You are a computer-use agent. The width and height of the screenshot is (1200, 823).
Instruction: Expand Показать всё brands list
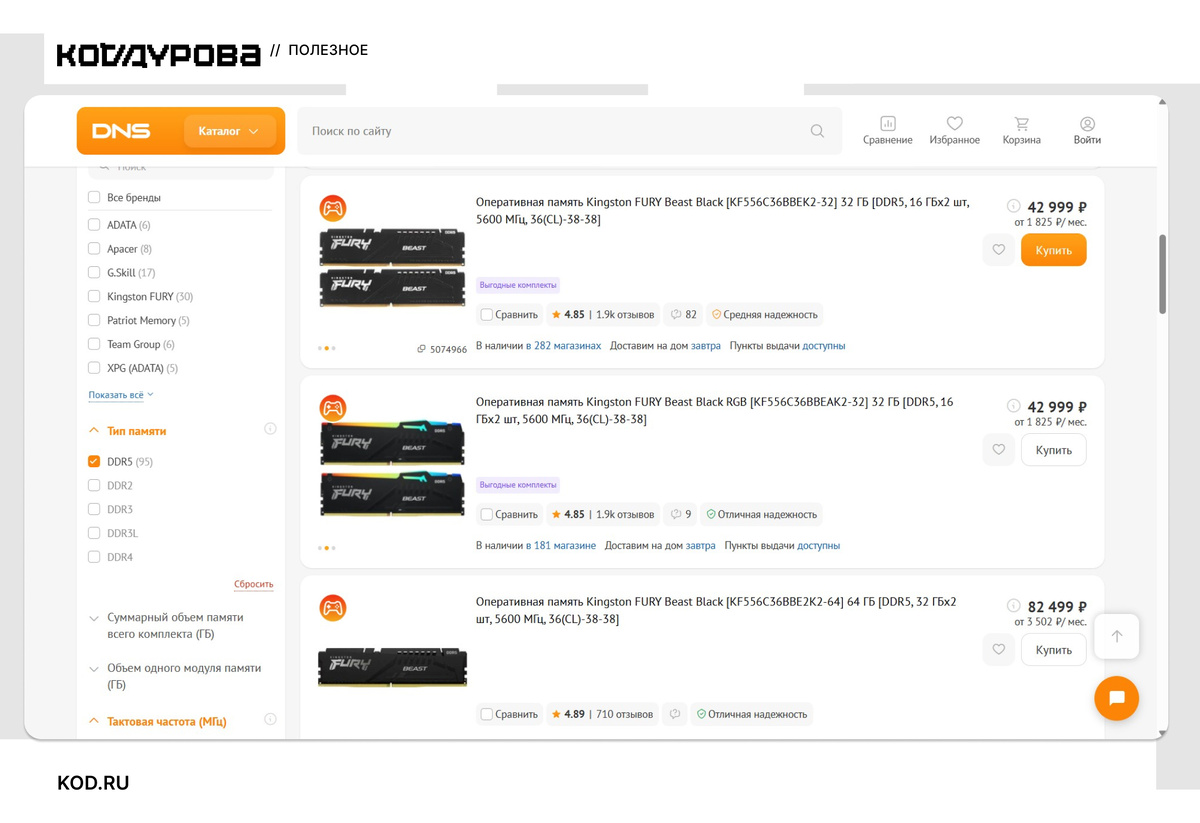click(121, 395)
